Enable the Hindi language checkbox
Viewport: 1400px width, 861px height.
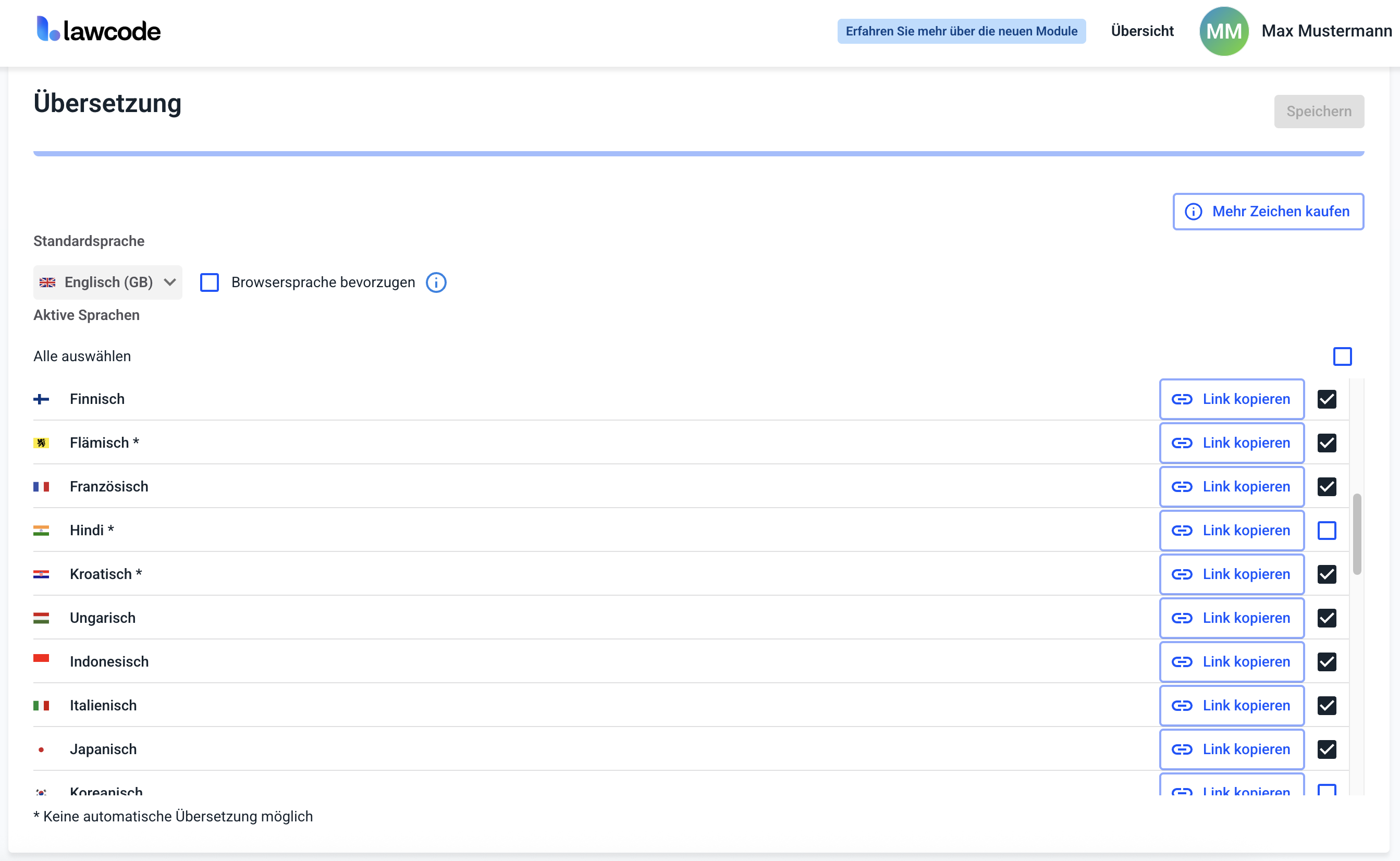click(x=1327, y=530)
